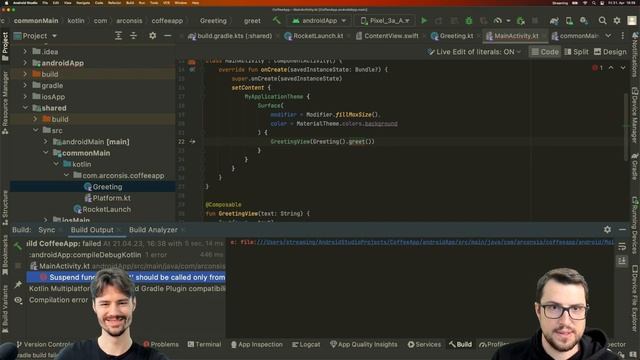Screen dimensions: 640x360
Task: Click the gutter run icon at line 22
Action: (192, 142)
